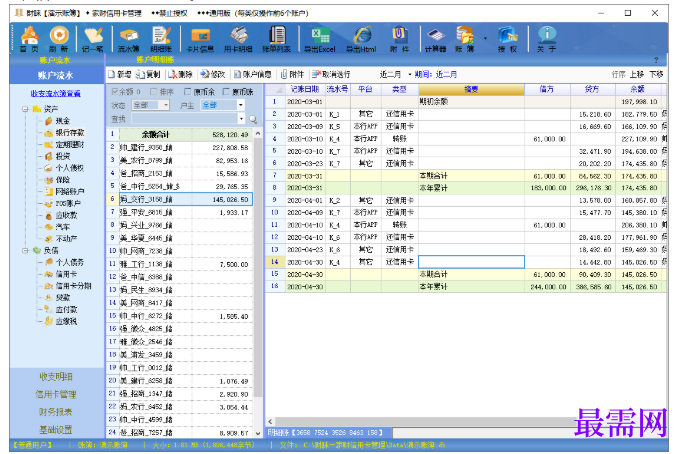The width and height of the screenshot is (686, 454).
Task: Click the account list vertical scrollbar
Action: click(258, 267)
